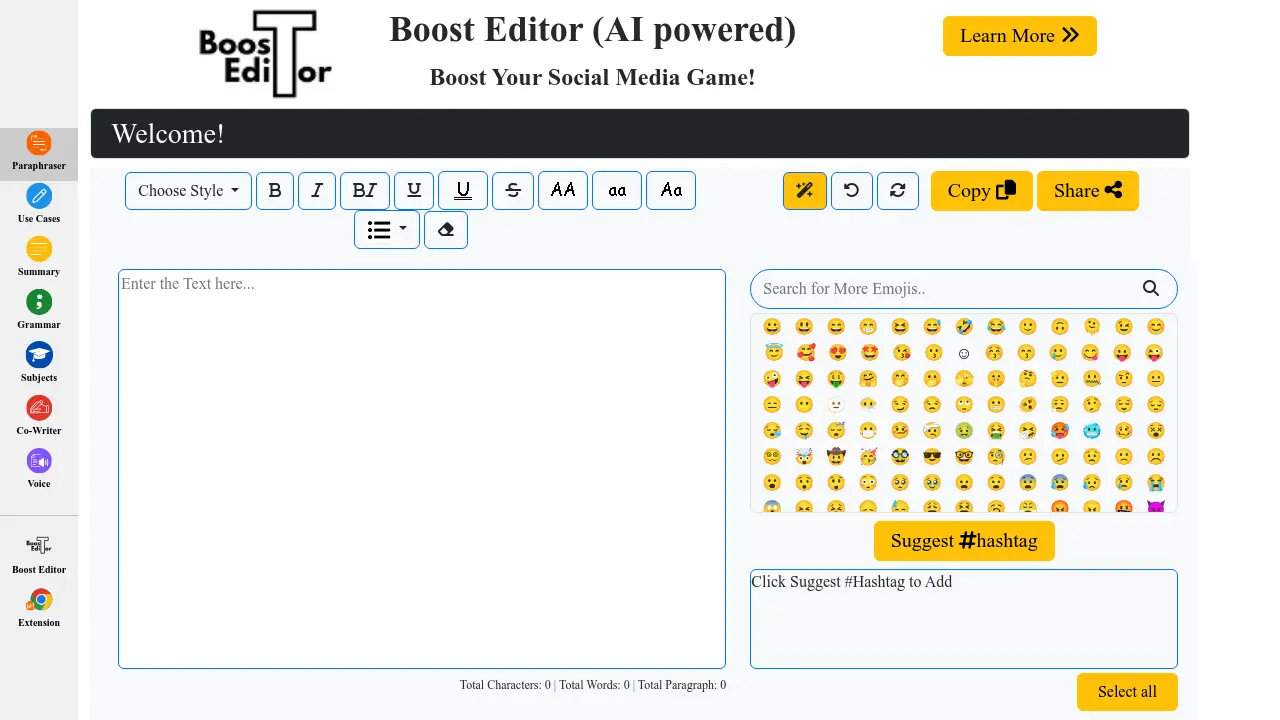
Task: Insert the smiling face with halo emoji
Action: point(772,353)
